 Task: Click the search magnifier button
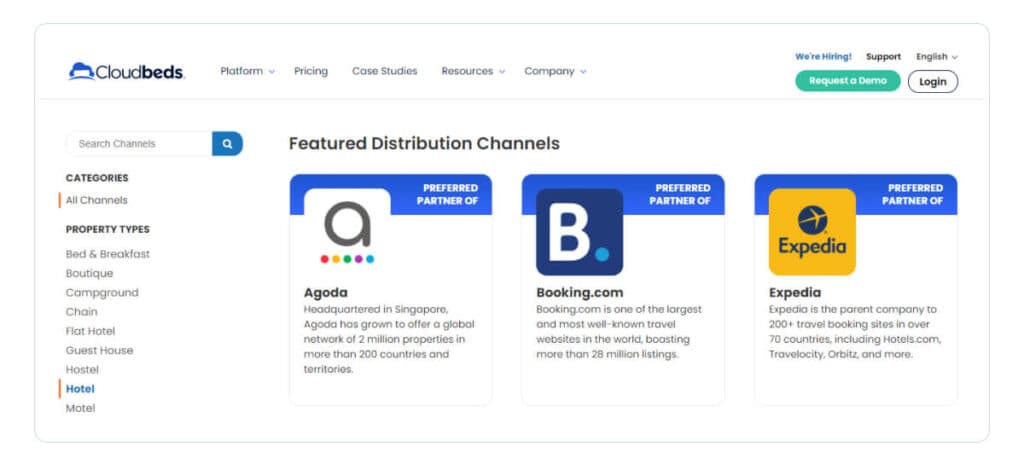pyautogui.click(x=227, y=144)
